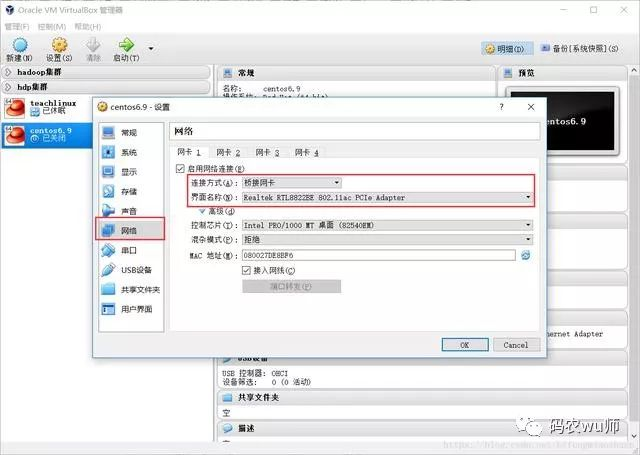
Task: Open dropdown arrow next to Start button
Action: (x=151, y=49)
